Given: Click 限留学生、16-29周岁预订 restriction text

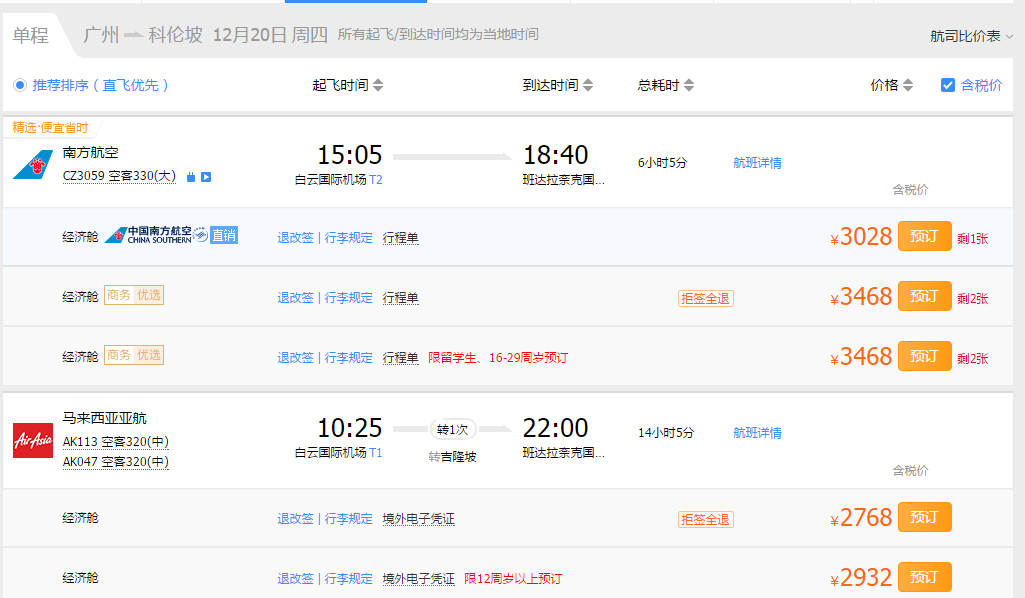Looking at the screenshot, I should click(x=498, y=358).
